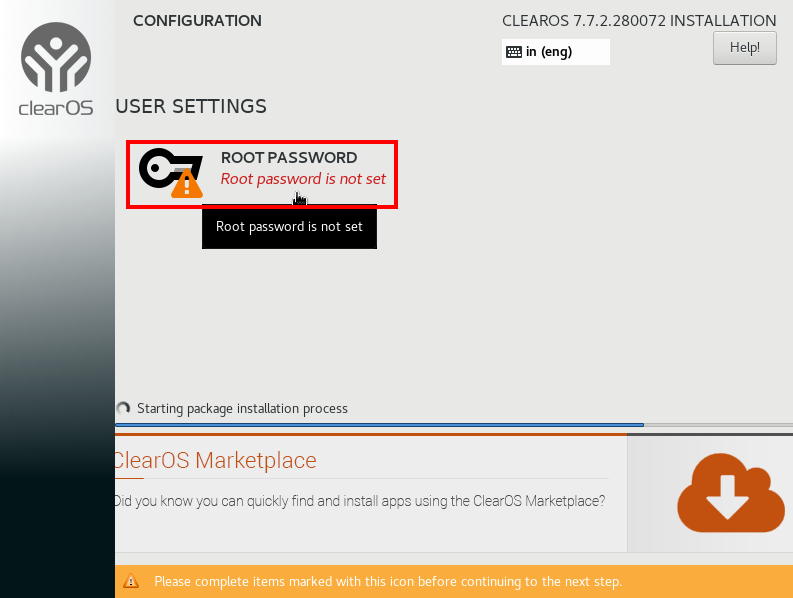Click 'Starting package installation process' status text

242,409
